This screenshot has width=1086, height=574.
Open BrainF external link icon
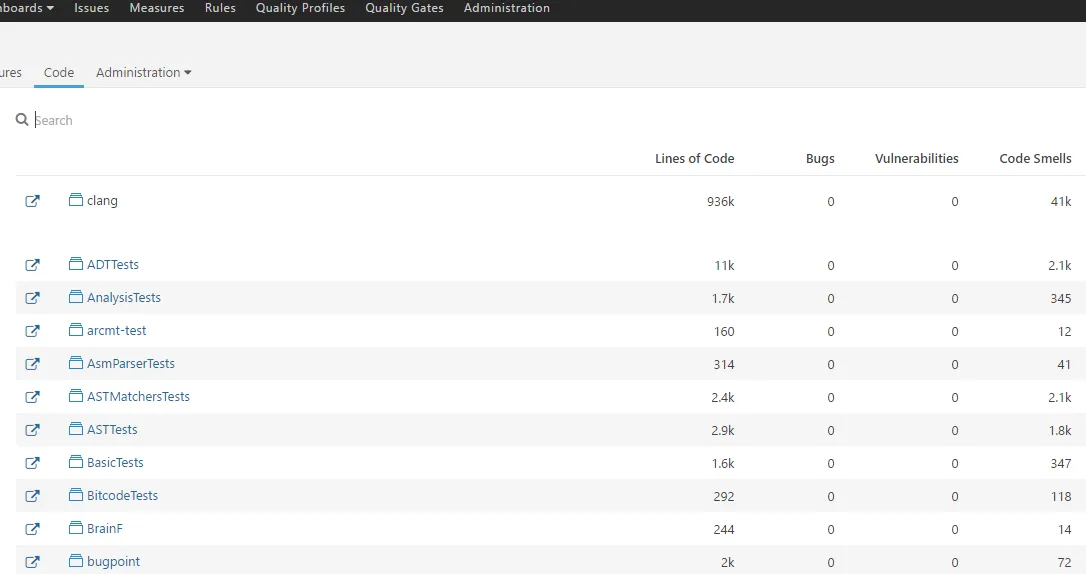[x=33, y=529]
